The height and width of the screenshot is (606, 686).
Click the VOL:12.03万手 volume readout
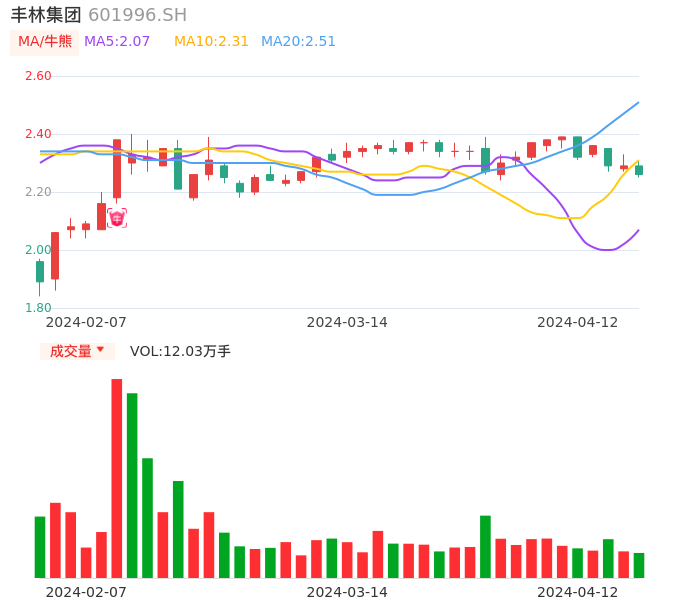click(180, 351)
